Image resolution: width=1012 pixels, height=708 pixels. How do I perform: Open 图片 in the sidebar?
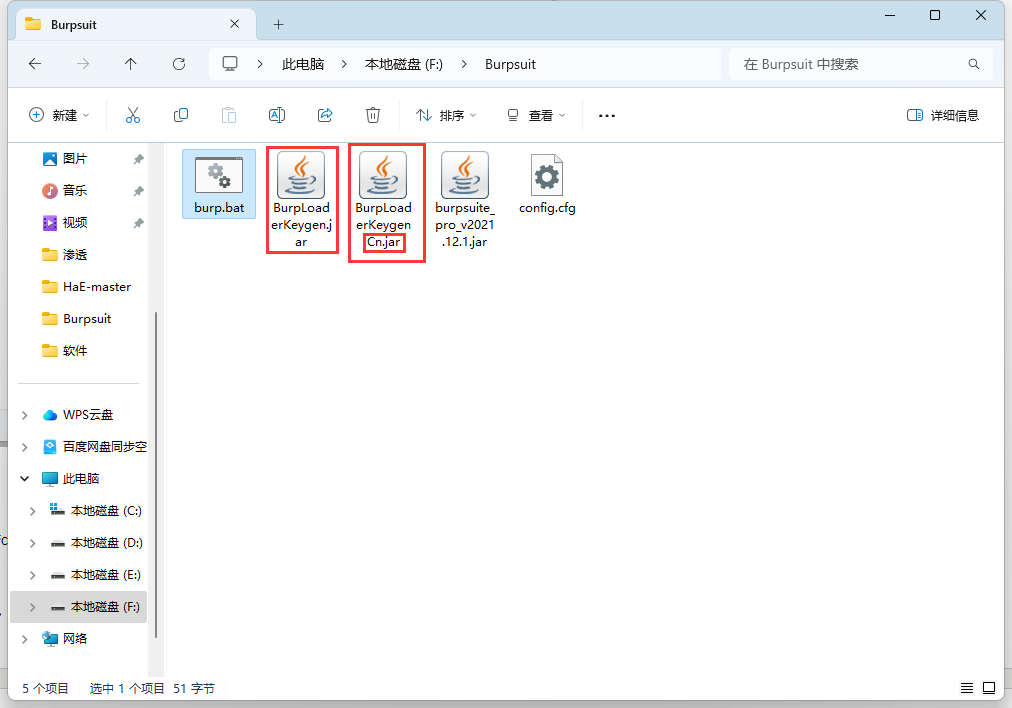(77, 159)
